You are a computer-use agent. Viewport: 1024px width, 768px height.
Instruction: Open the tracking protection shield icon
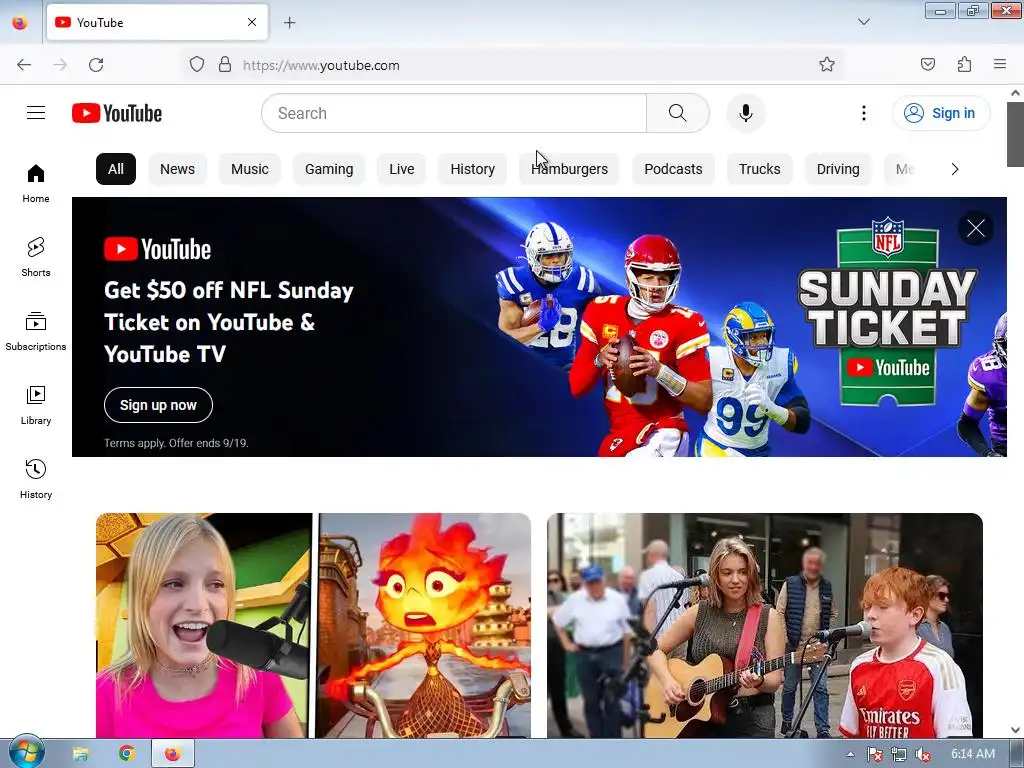tap(197, 65)
